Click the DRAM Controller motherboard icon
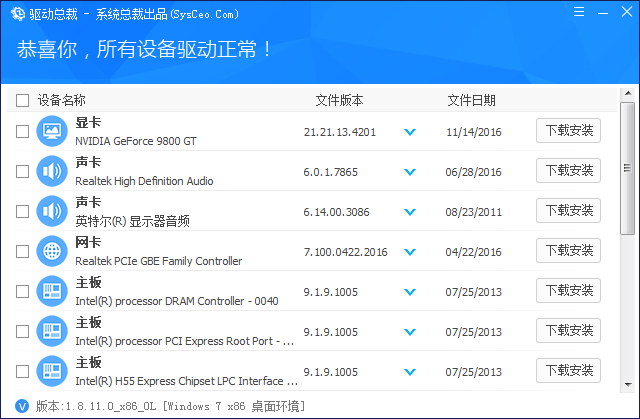The image size is (640, 419). pyautogui.click(x=50, y=291)
